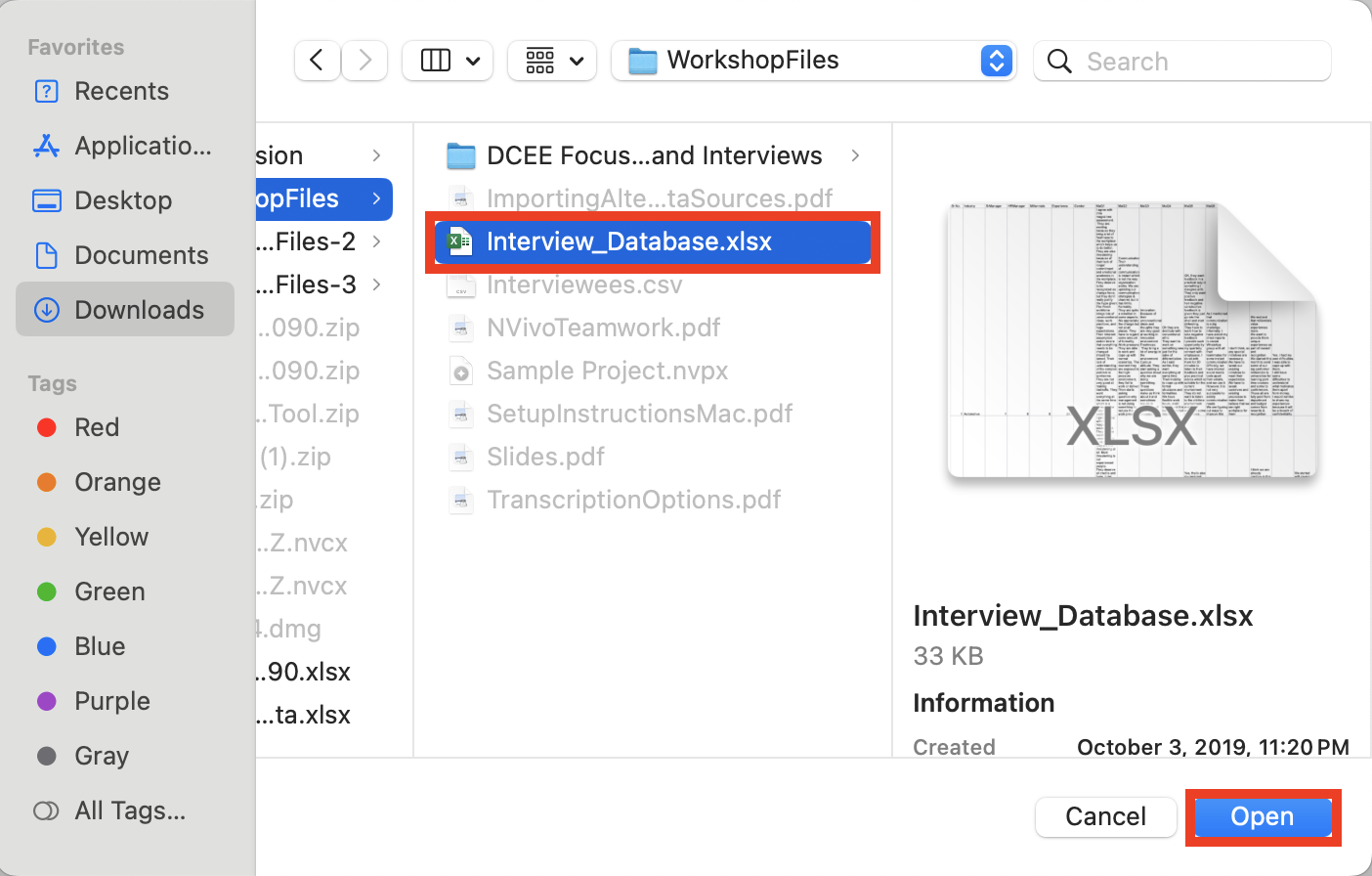Show All Tags in sidebar
Image resolution: width=1372 pixels, height=876 pixels.
click(x=125, y=810)
